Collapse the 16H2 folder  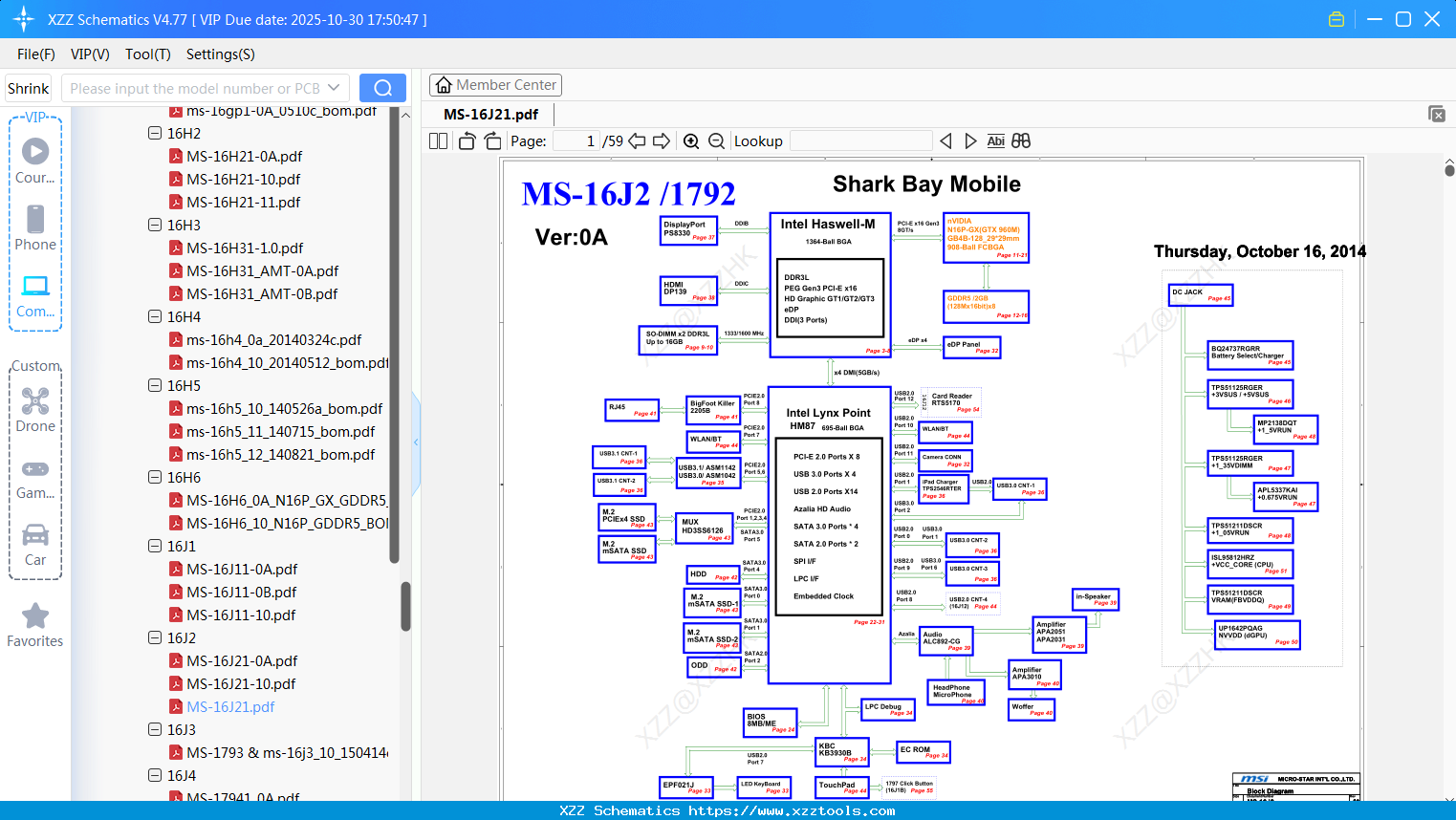click(155, 134)
